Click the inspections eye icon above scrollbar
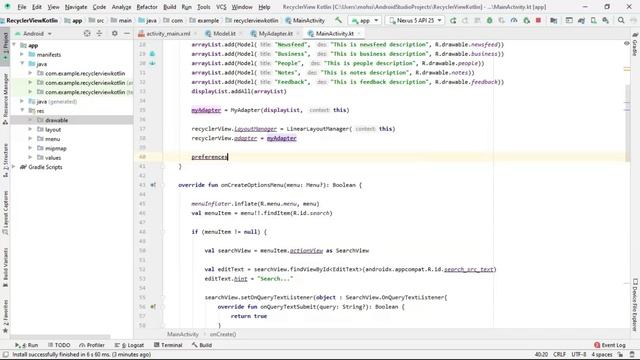The image size is (640, 360). [x=627, y=43]
